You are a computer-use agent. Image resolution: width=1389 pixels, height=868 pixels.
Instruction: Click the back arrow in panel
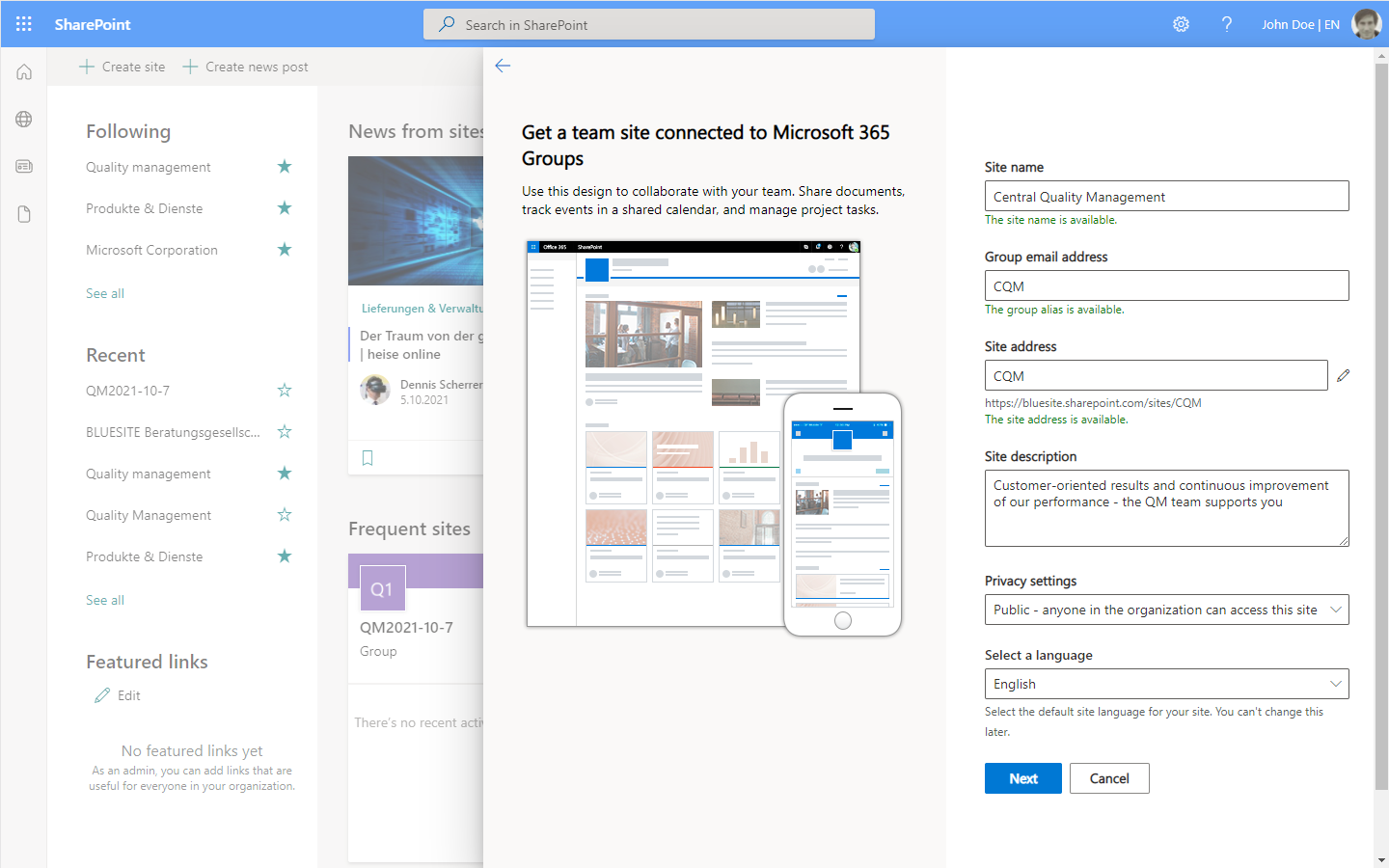503,66
